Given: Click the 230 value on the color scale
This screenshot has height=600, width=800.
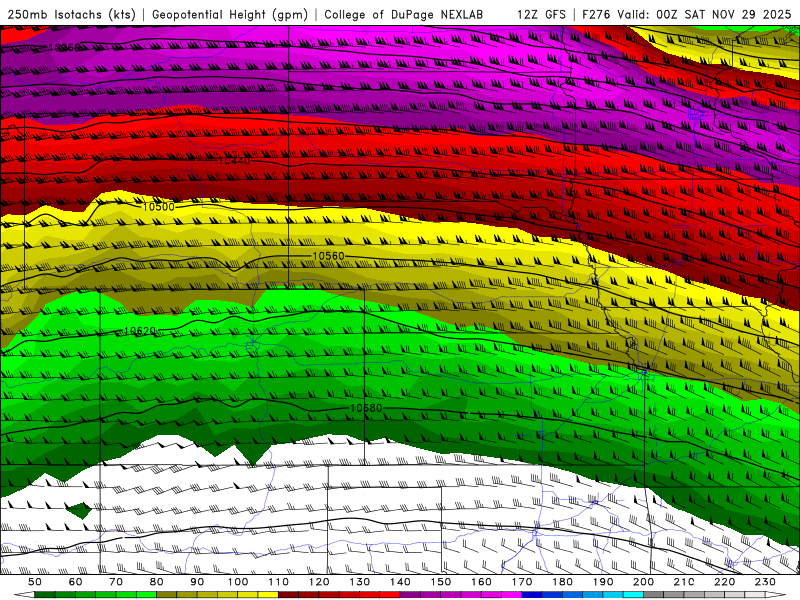Looking at the screenshot, I should tap(765, 582).
